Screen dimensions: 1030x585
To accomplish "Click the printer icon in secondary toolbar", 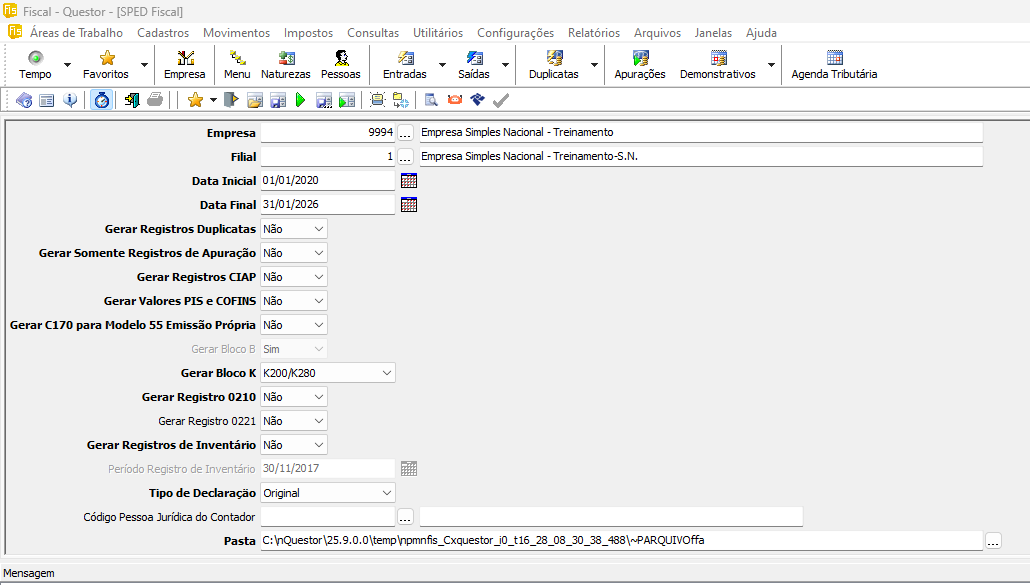I will (x=155, y=100).
